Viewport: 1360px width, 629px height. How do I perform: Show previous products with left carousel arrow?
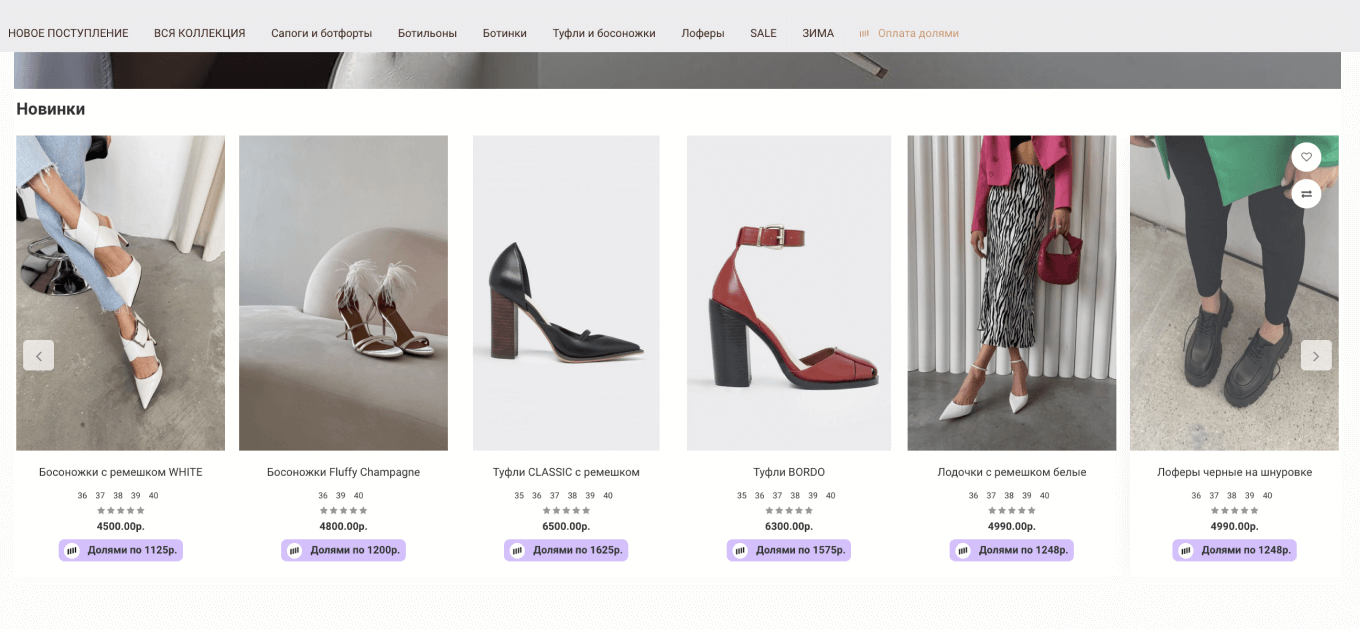39,355
